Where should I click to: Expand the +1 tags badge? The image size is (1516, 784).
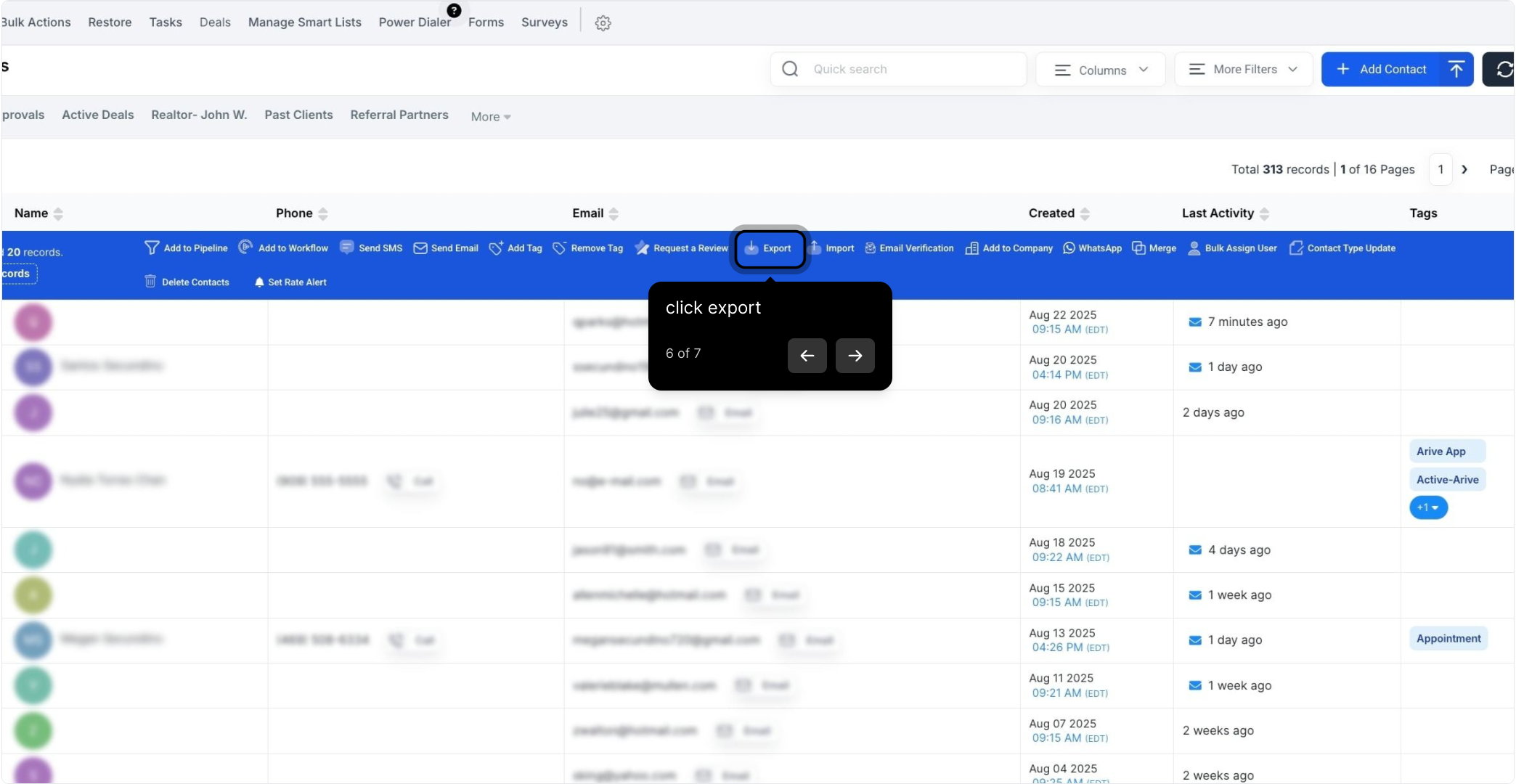[1428, 507]
